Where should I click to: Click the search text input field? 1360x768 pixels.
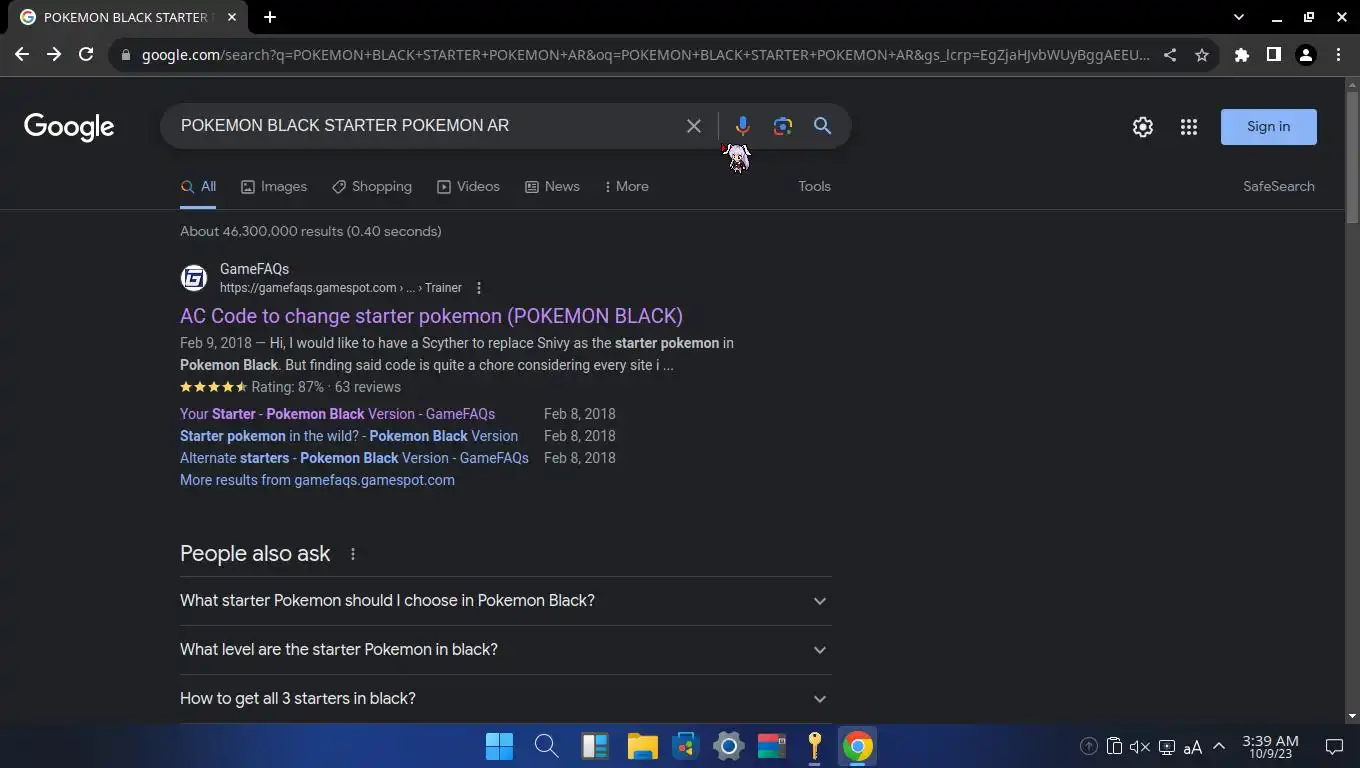click(425, 126)
